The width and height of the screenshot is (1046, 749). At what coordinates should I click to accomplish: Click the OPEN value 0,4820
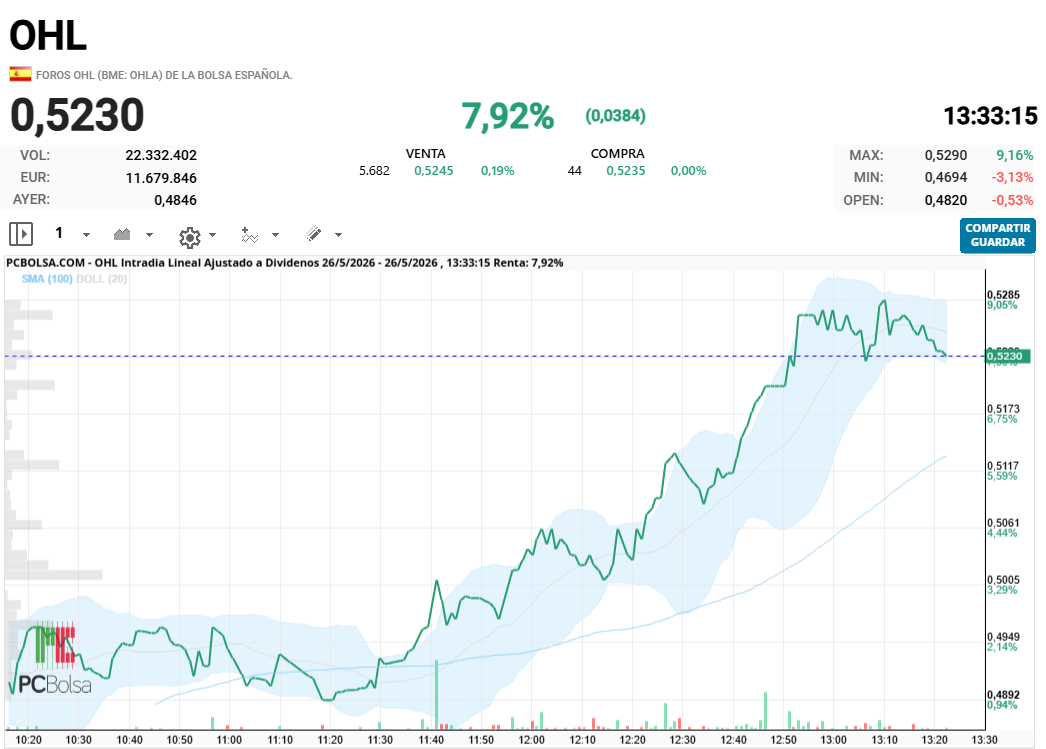946,200
